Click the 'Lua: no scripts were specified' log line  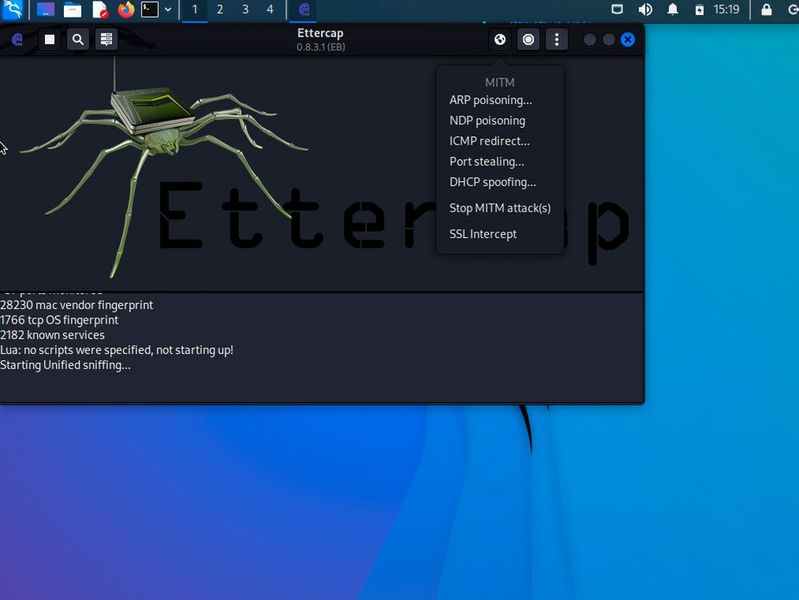117,350
